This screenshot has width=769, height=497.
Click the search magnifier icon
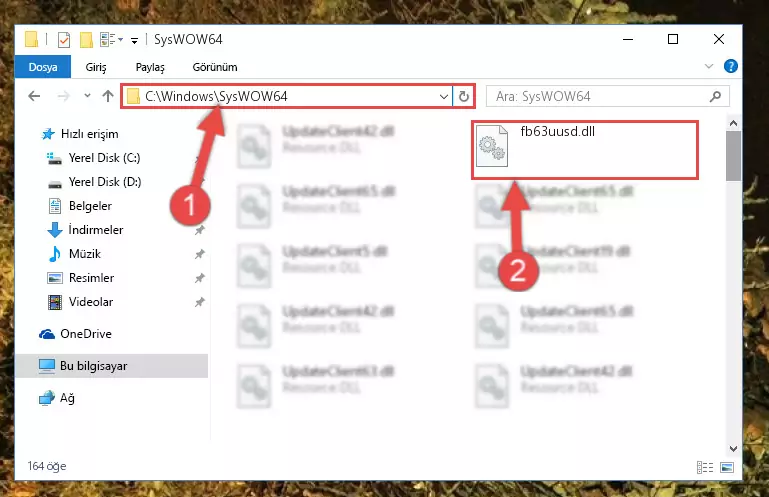tap(715, 96)
